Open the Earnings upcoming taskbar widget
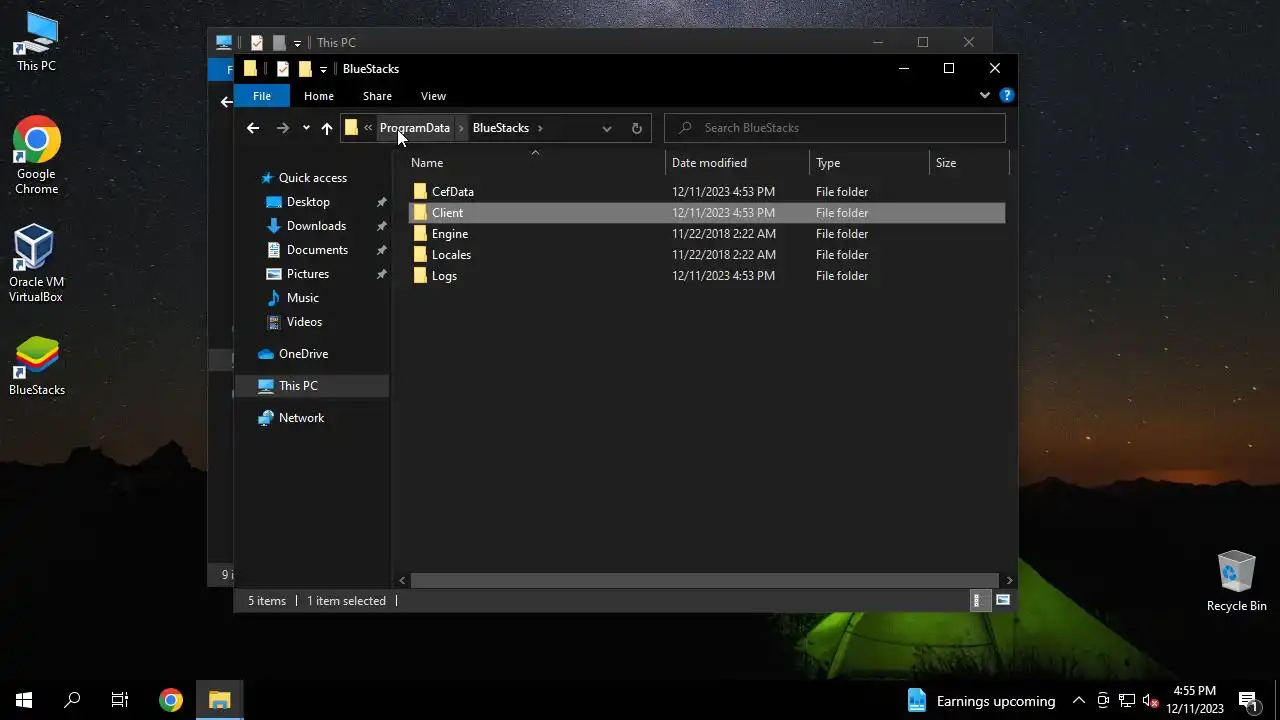Screen dimensions: 1280x720 [x=981, y=701]
